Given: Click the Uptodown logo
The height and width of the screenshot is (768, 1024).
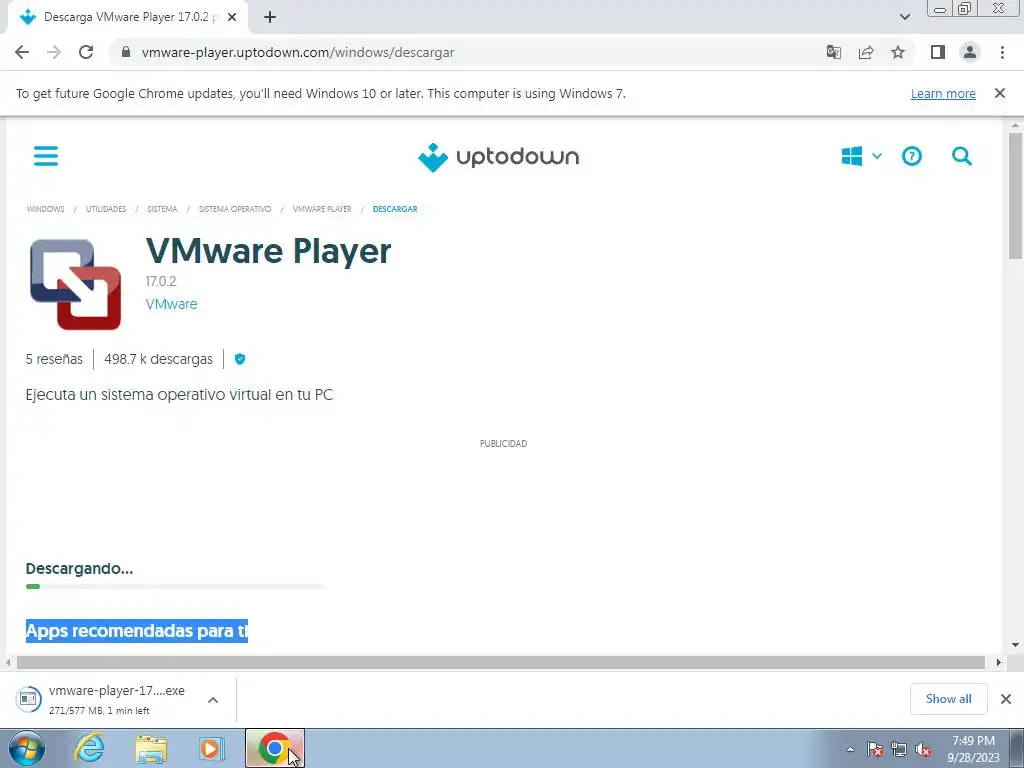Looking at the screenshot, I should [498, 157].
